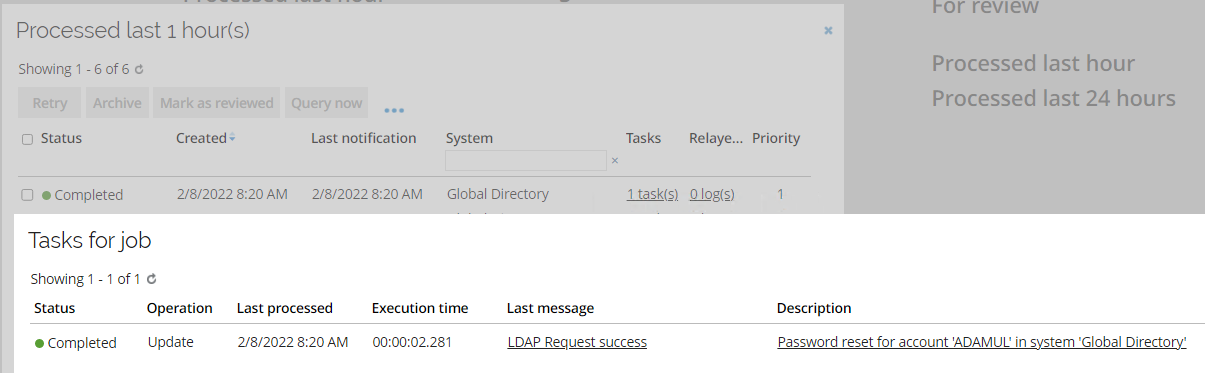The image size is (1205, 373).
Task: Open the LDAP Request success message link
Action: [x=577, y=342]
